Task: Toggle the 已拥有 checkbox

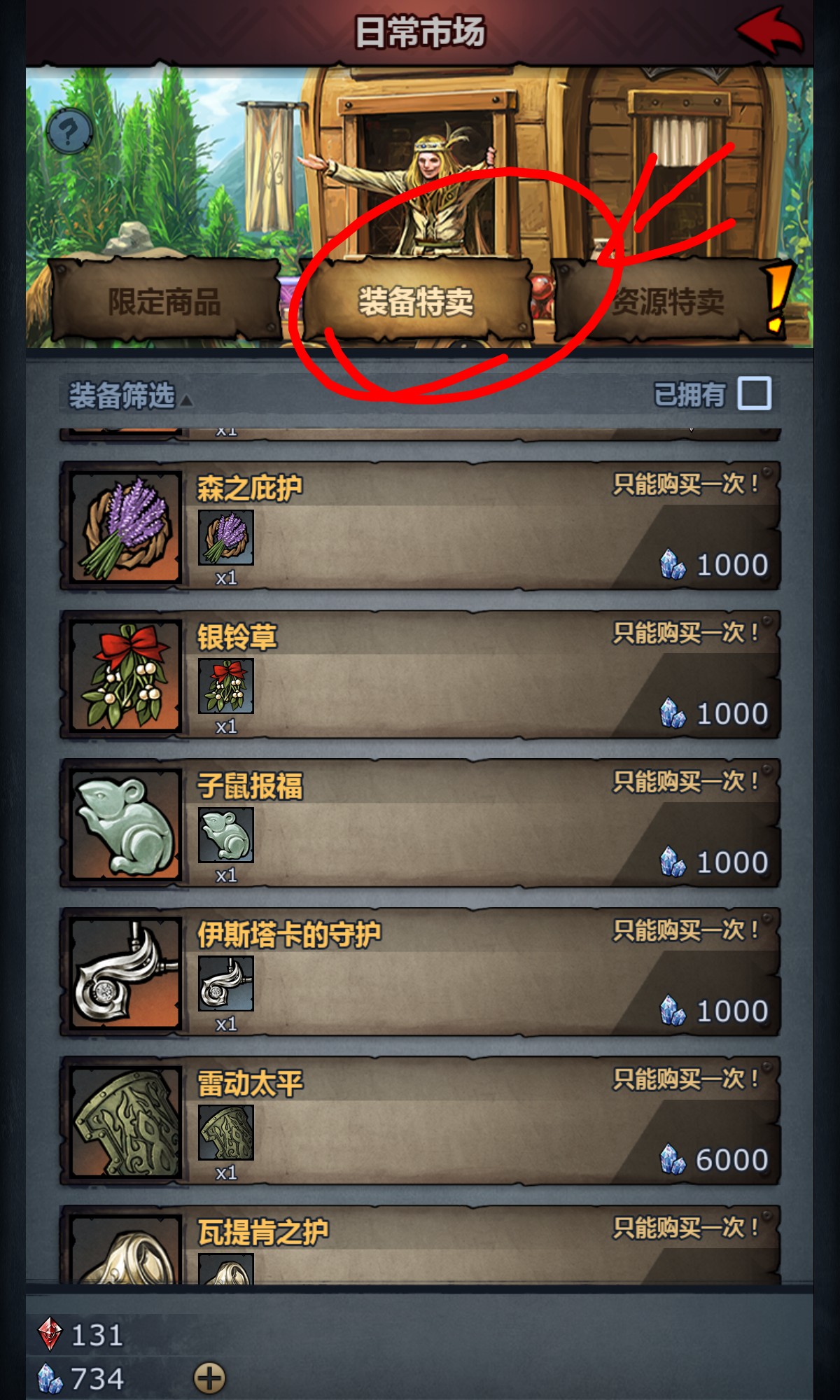Action: [755, 393]
